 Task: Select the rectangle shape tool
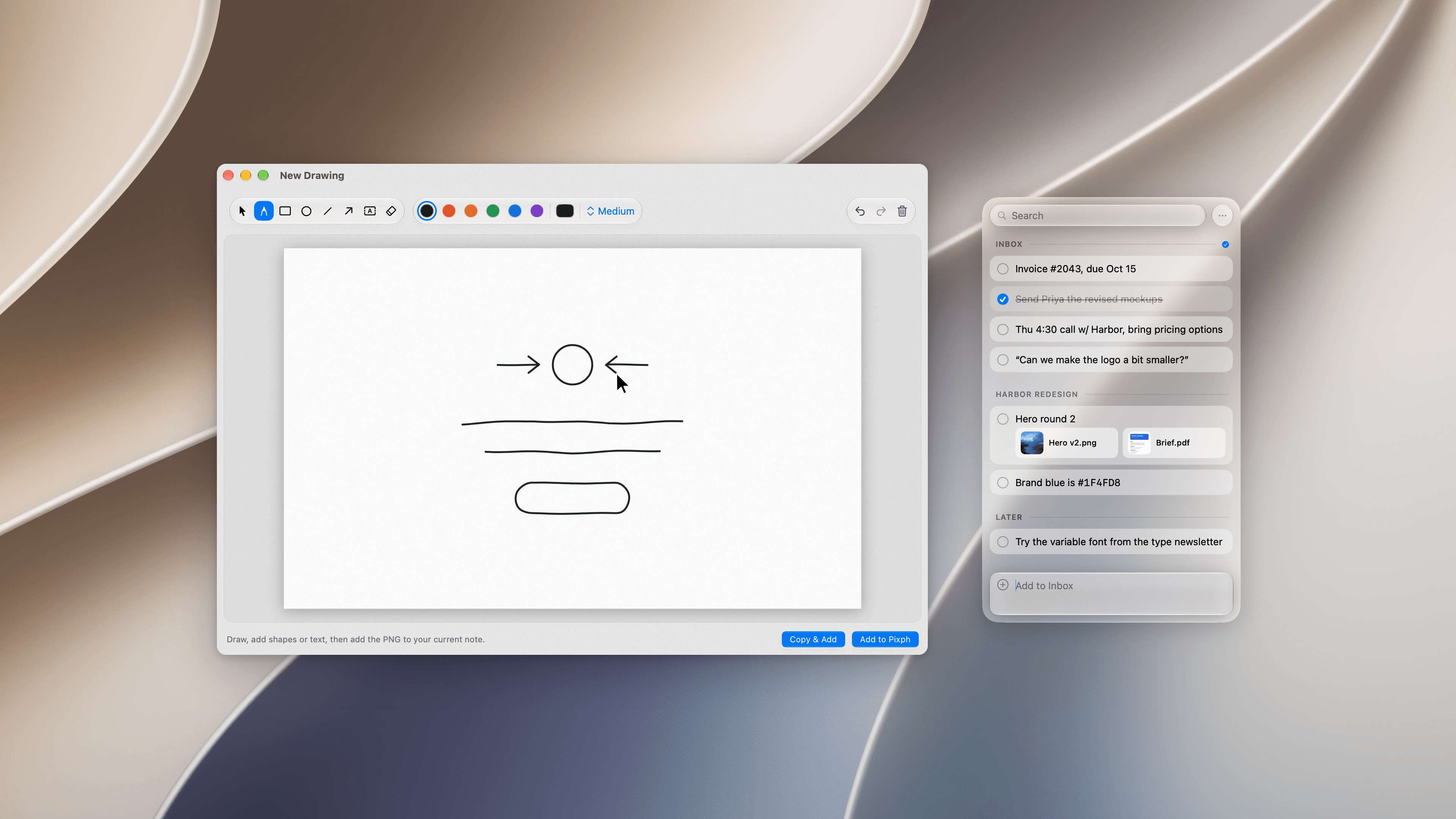(x=286, y=212)
